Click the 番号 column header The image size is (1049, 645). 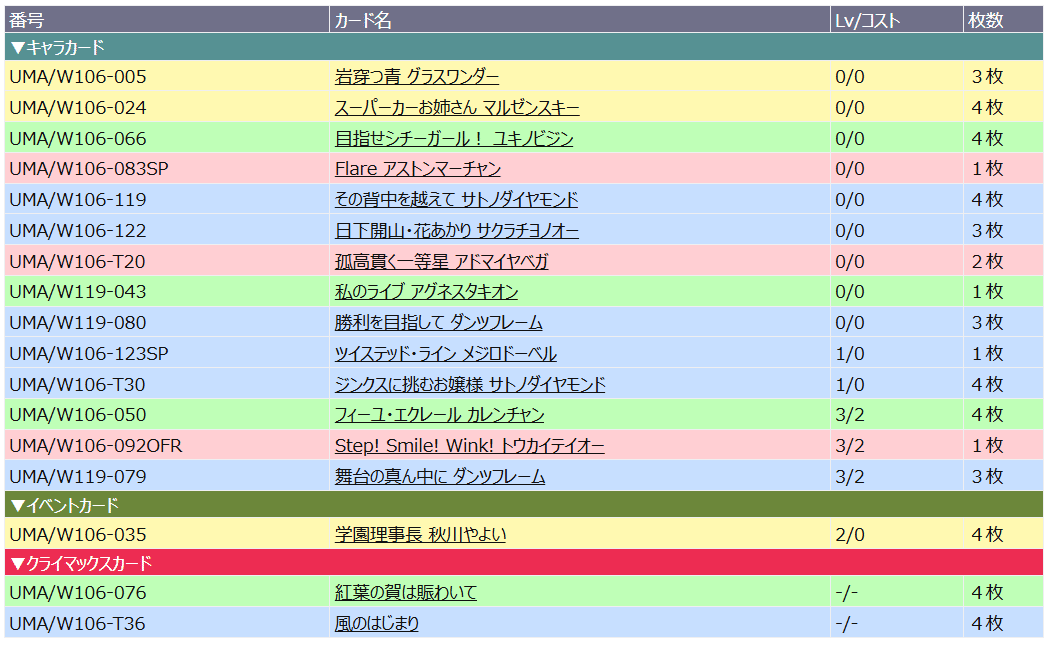coord(167,20)
